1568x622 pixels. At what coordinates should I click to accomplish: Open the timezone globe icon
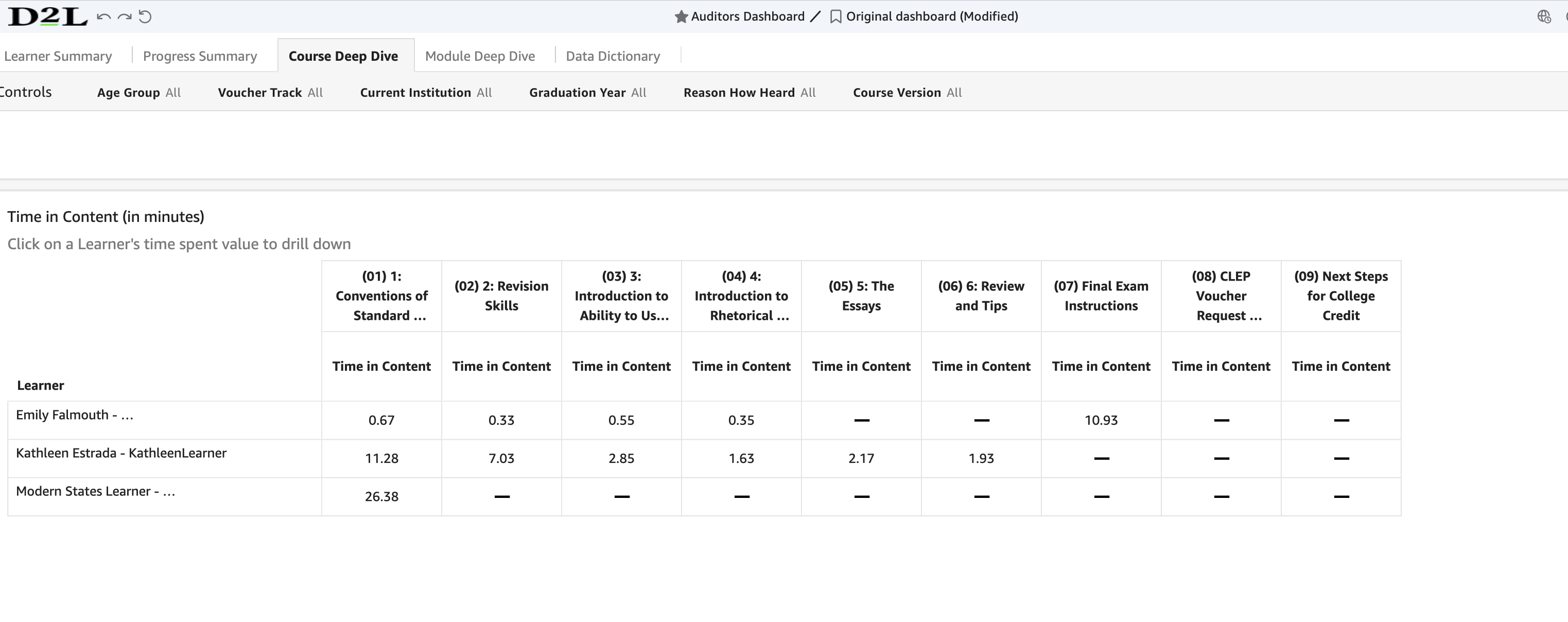point(1545,17)
